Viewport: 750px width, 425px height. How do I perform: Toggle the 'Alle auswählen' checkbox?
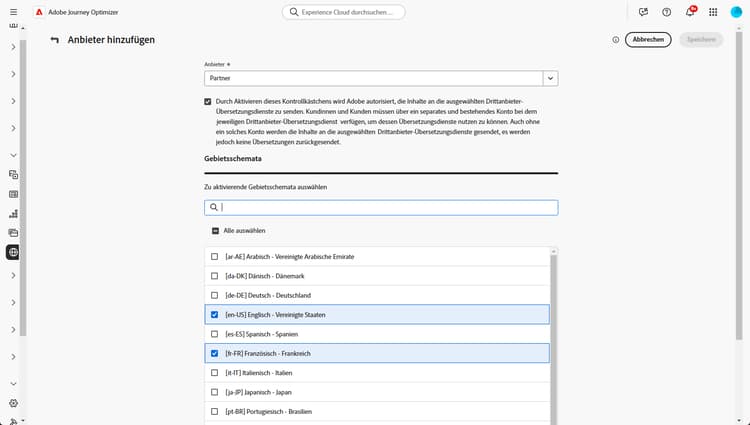click(x=214, y=230)
